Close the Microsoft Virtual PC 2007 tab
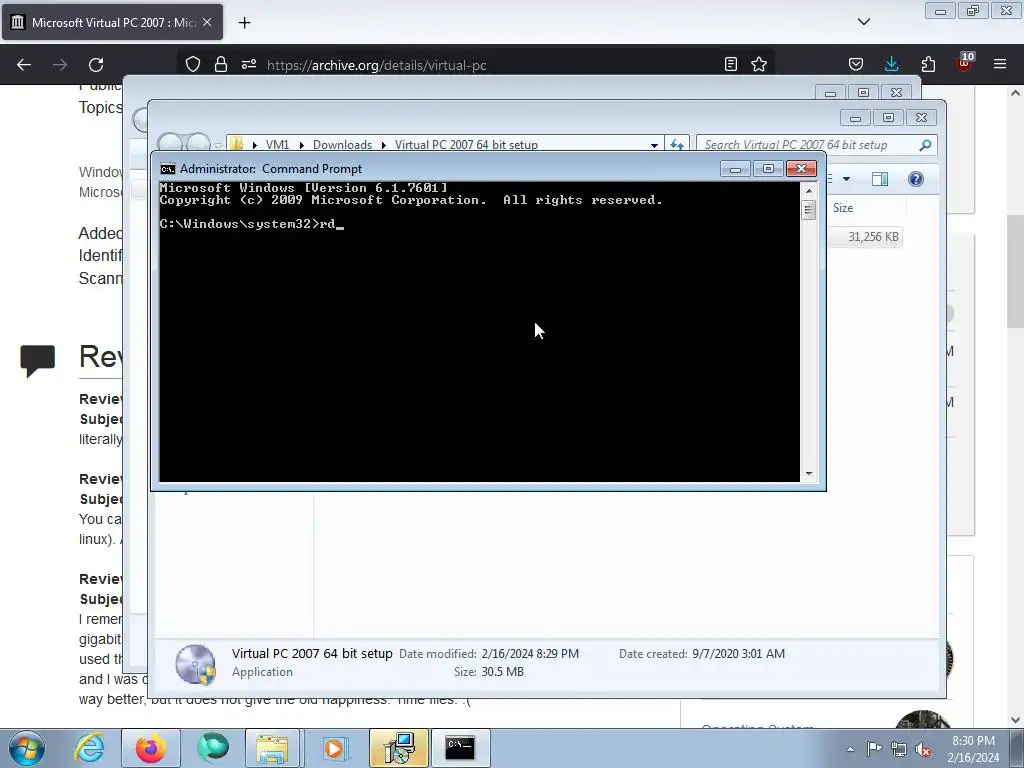1024x768 pixels. (207, 22)
